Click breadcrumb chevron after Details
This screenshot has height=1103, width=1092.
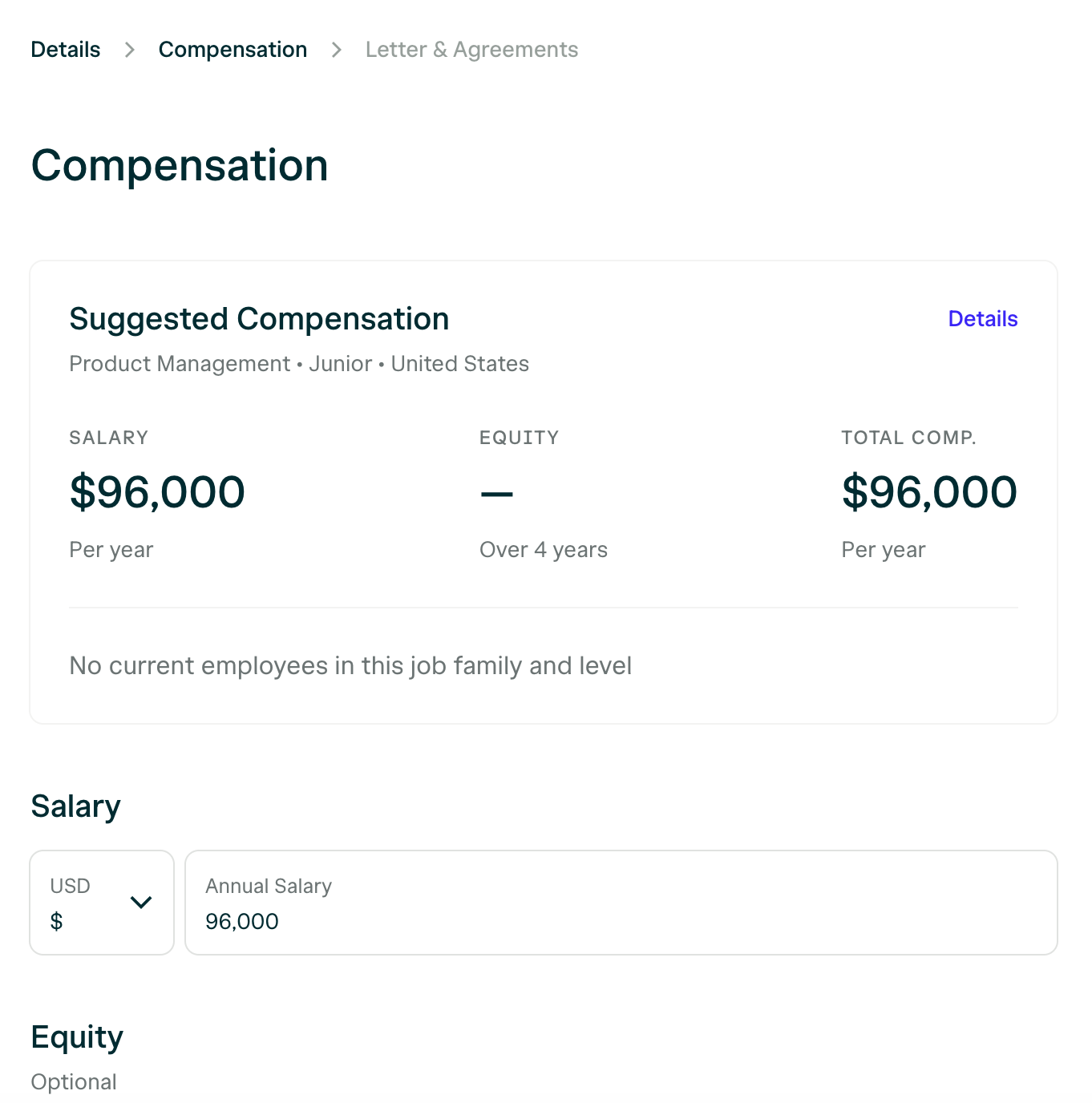(130, 51)
